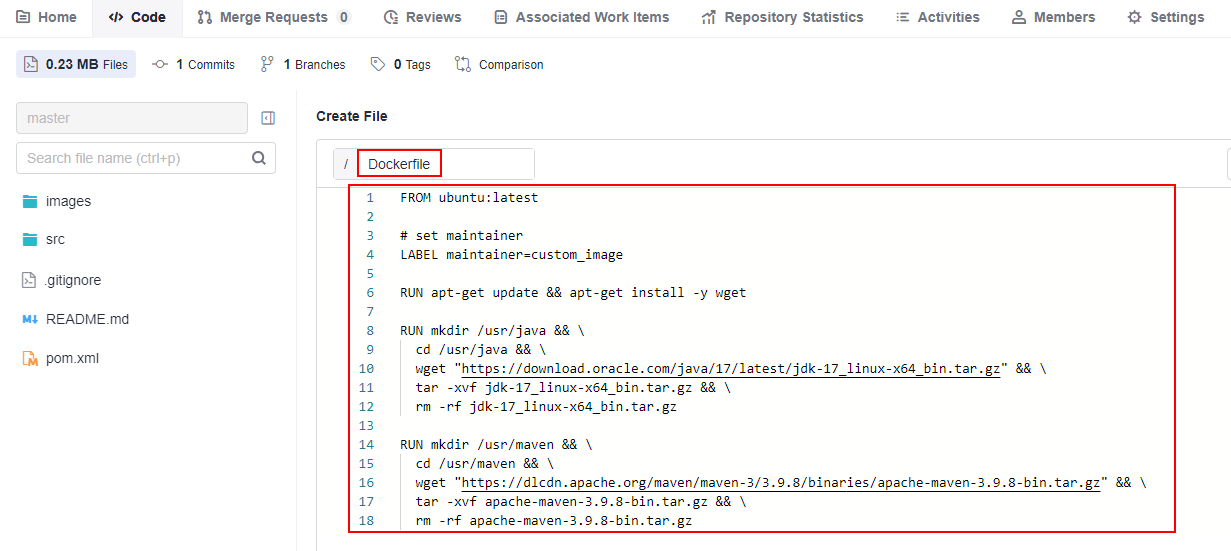Click the search magnifier icon

tap(259, 158)
